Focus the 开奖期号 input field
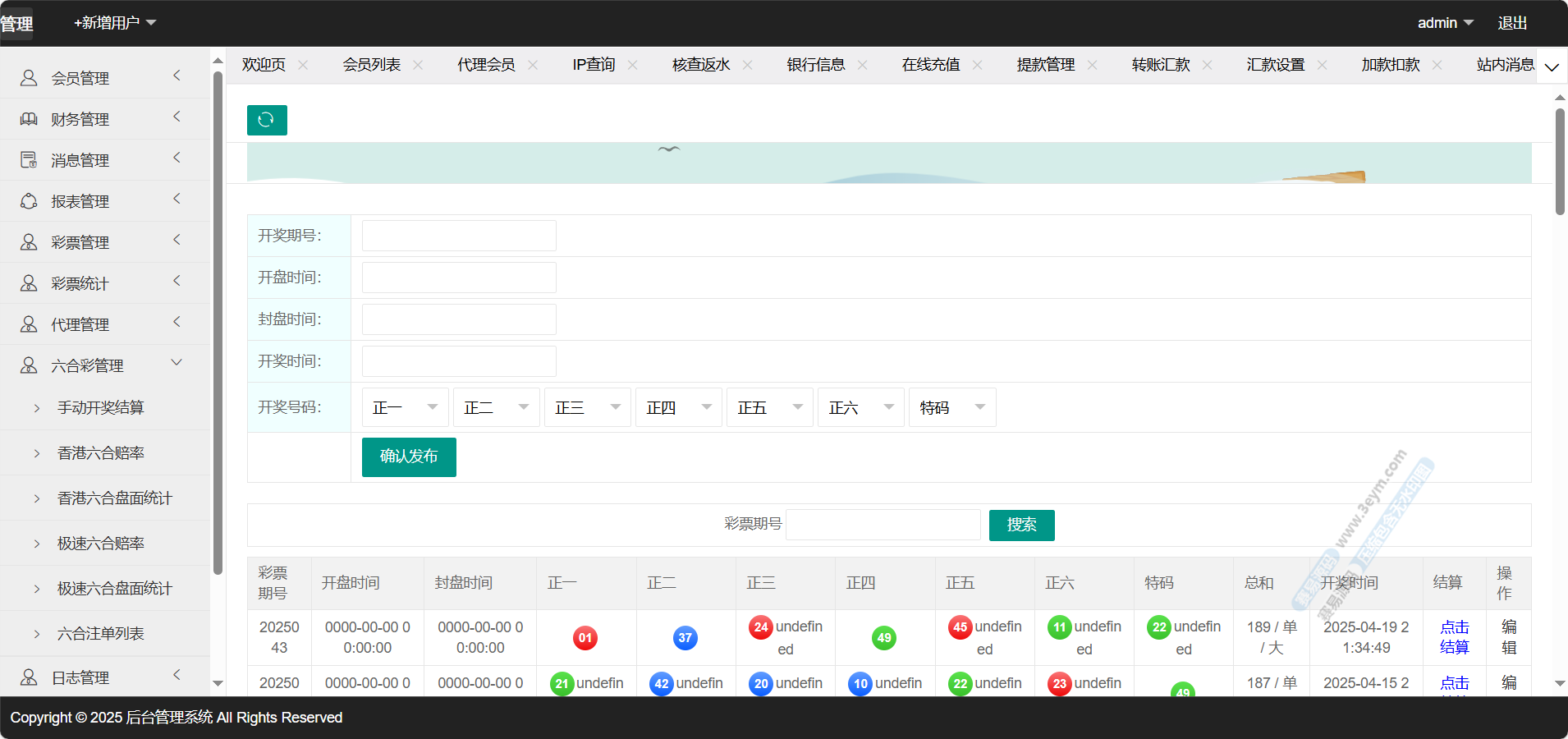Image resolution: width=1568 pixels, height=739 pixels. [x=459, y=236]
